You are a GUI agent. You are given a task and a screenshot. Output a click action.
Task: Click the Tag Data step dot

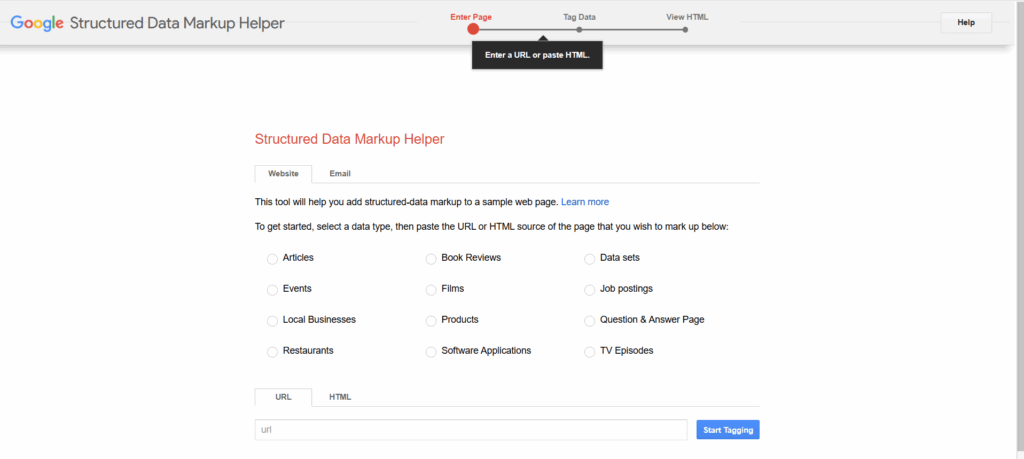pyautogui.click(x=579, y=29)
